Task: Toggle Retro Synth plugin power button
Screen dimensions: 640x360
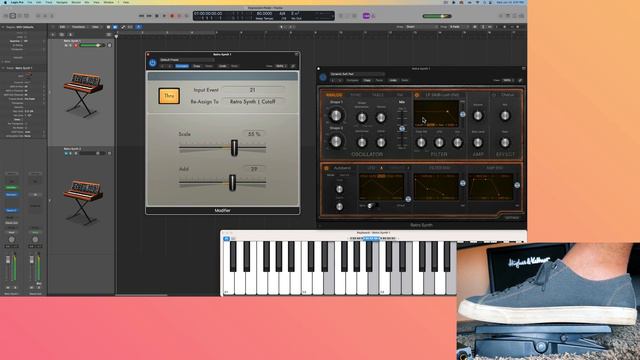Action: (323, 77)
